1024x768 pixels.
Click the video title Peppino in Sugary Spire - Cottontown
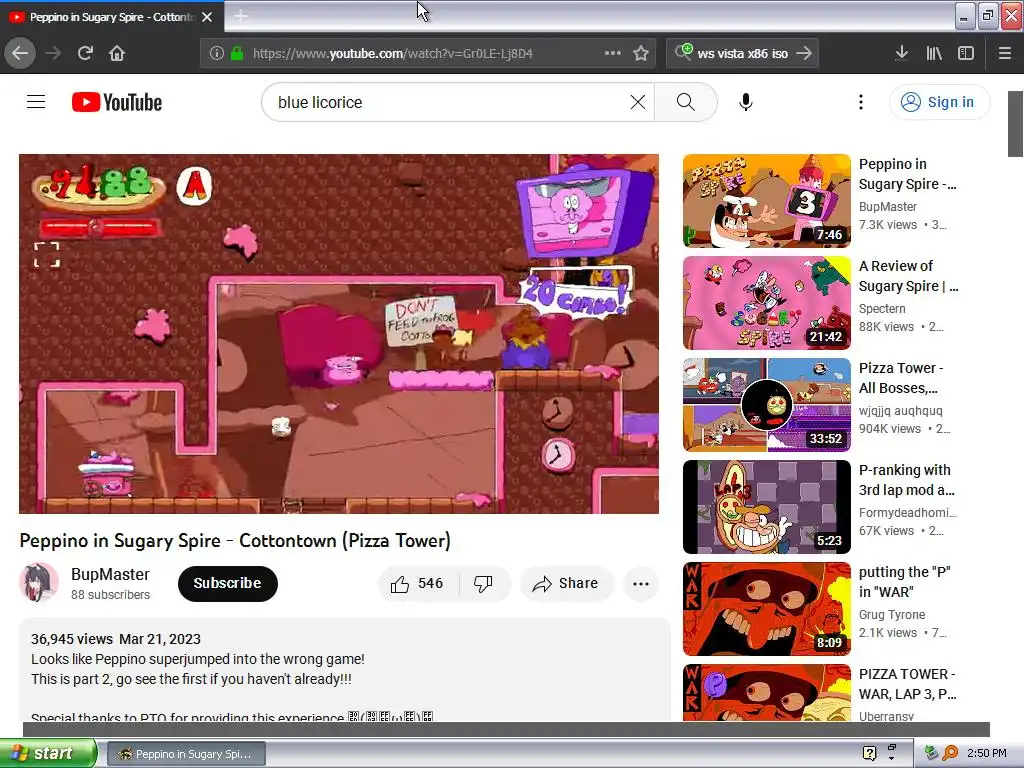235,540
